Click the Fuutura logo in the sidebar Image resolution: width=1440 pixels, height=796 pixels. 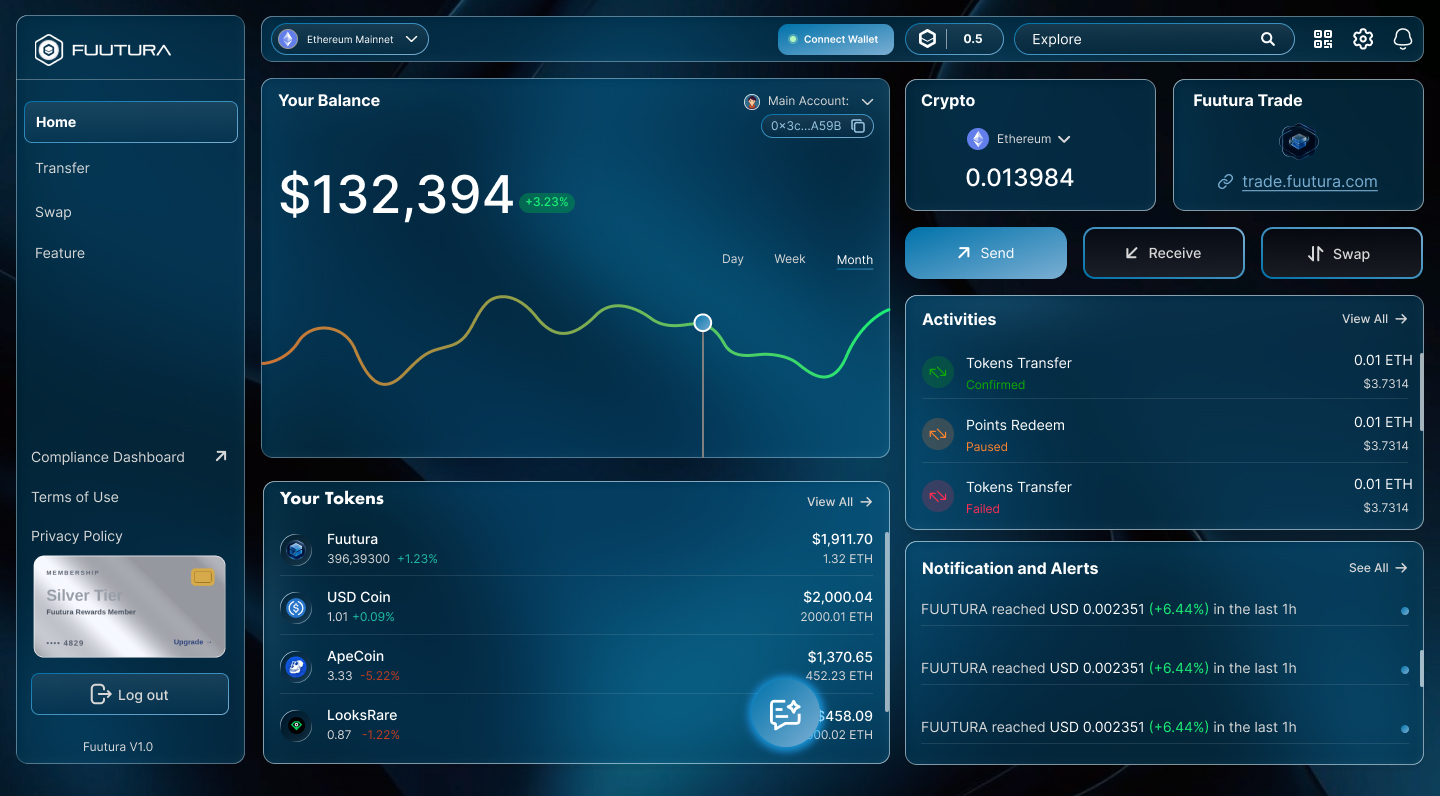(103, 49)
